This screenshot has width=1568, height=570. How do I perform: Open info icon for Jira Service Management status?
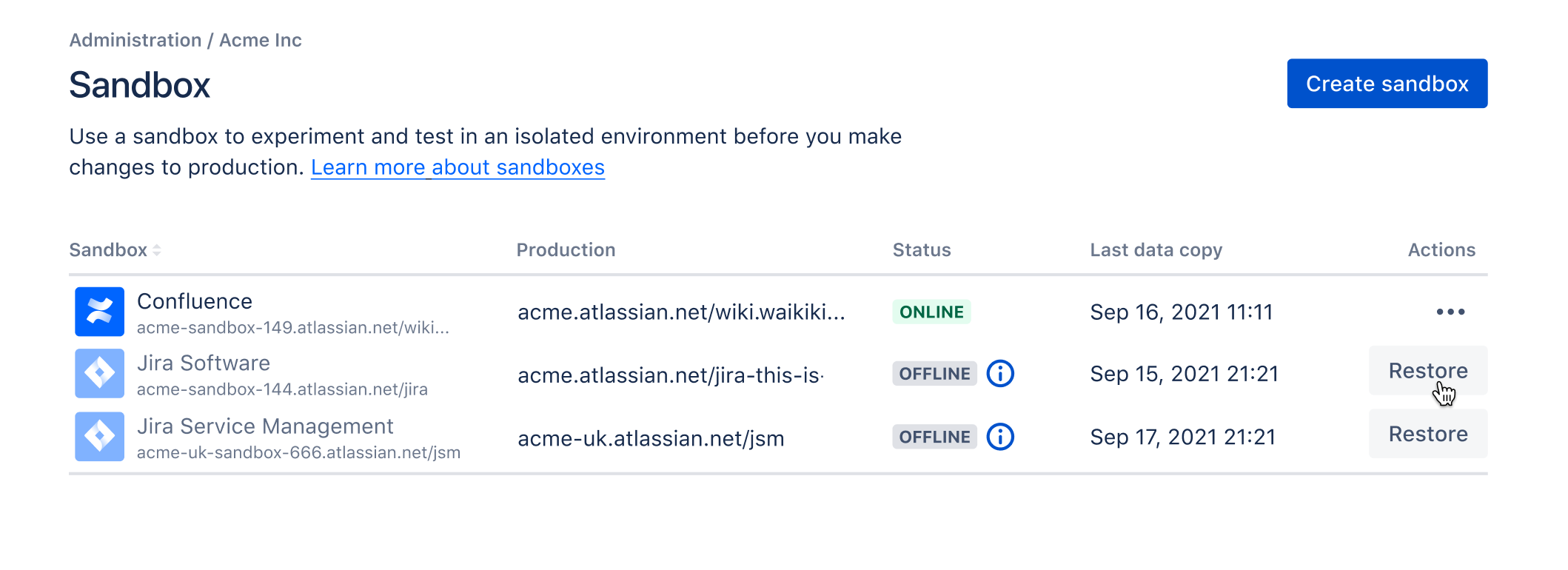1000,437
